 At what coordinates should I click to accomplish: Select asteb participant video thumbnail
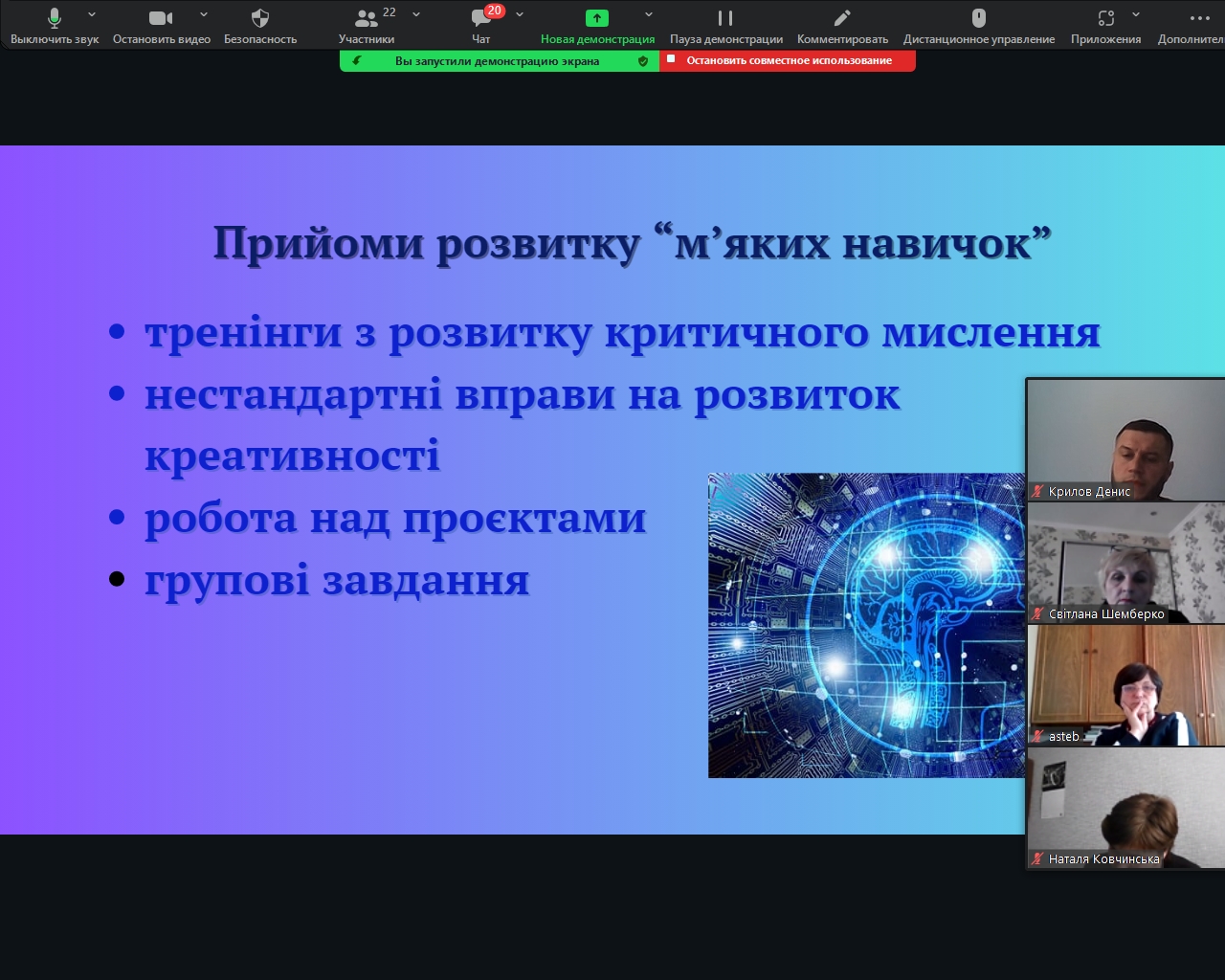click(x=1126, y=685)
